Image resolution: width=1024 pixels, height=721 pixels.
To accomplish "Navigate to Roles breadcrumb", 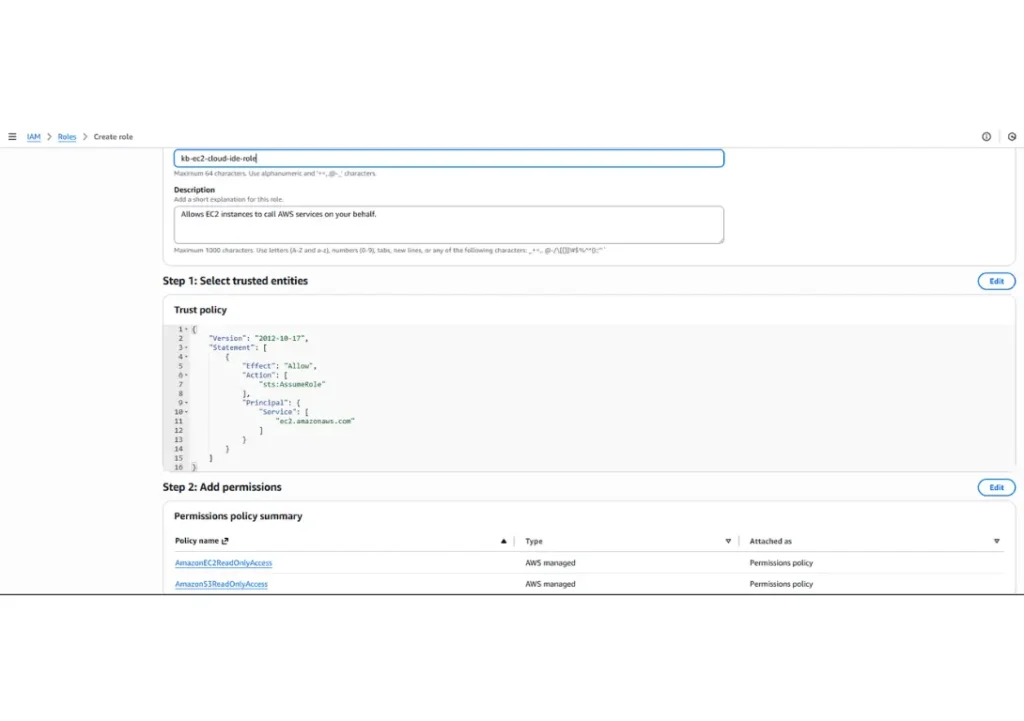I will pyautogui.click(x=66, y=137).
